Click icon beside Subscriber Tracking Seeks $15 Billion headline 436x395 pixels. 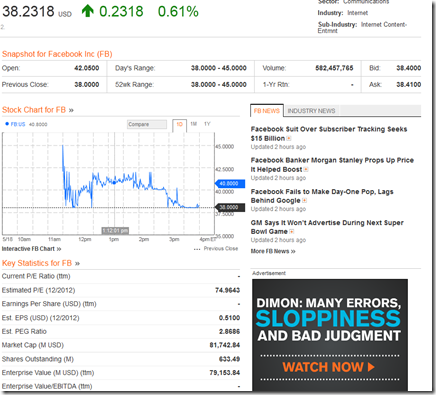click(289, 138)
